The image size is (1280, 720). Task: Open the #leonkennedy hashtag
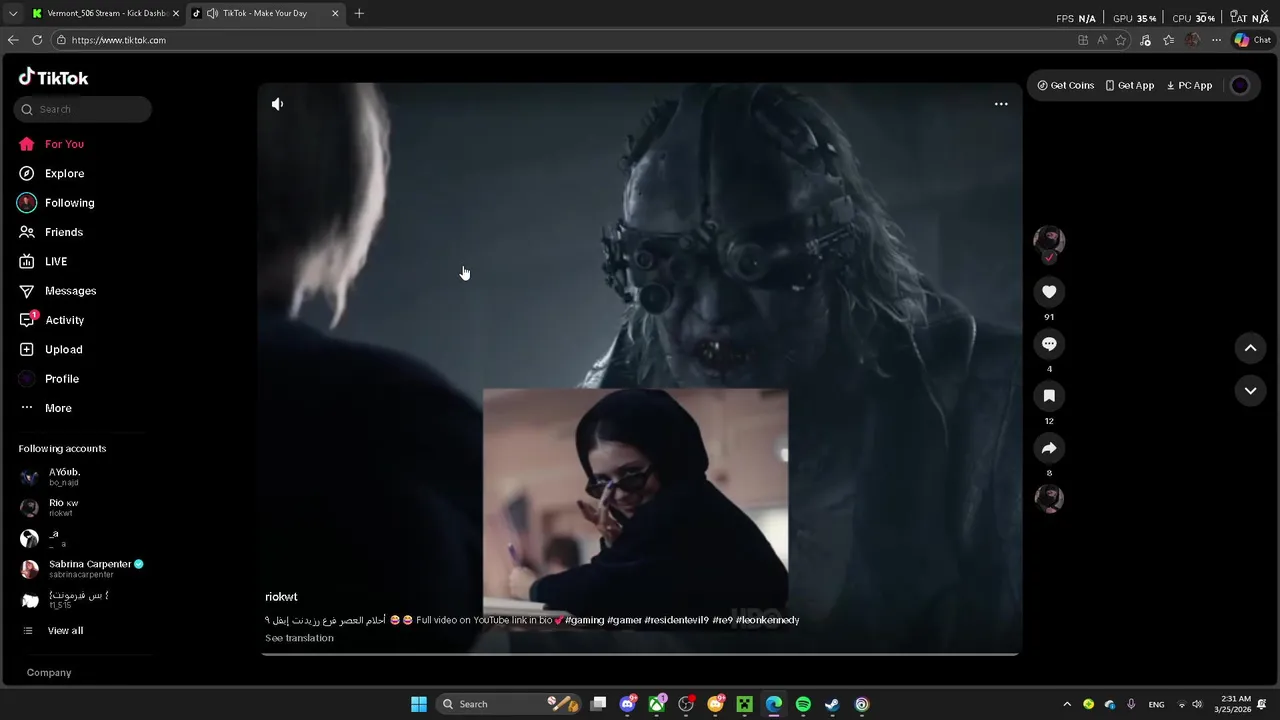click(767, 620)
